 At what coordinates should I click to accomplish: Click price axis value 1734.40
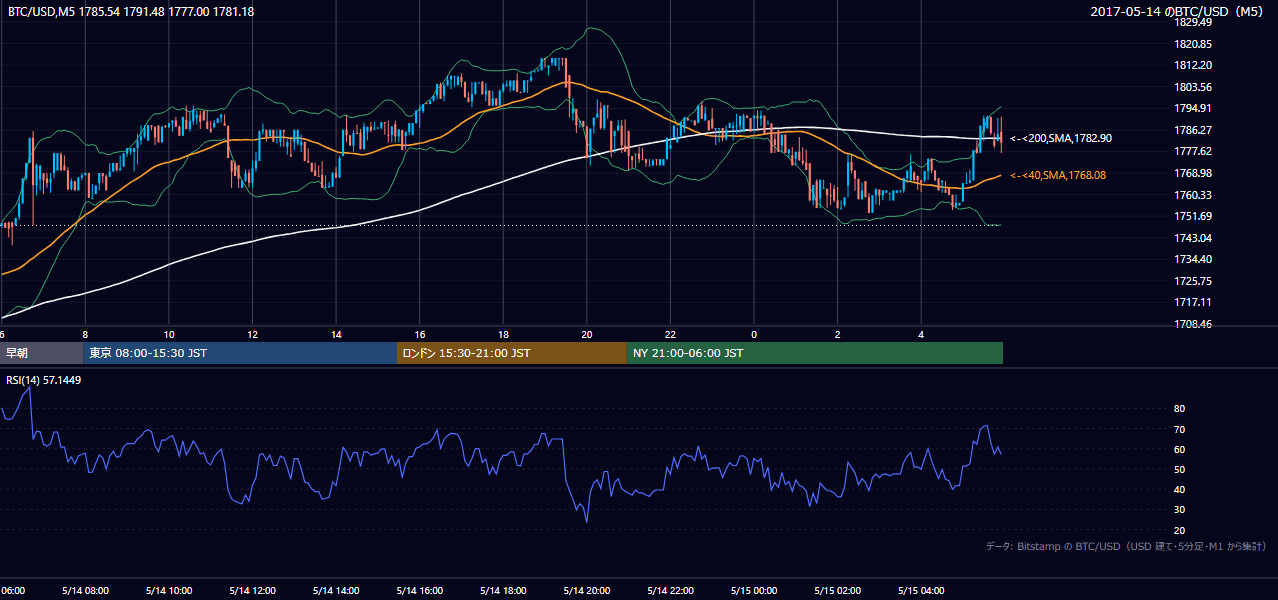pos(1193,259)
